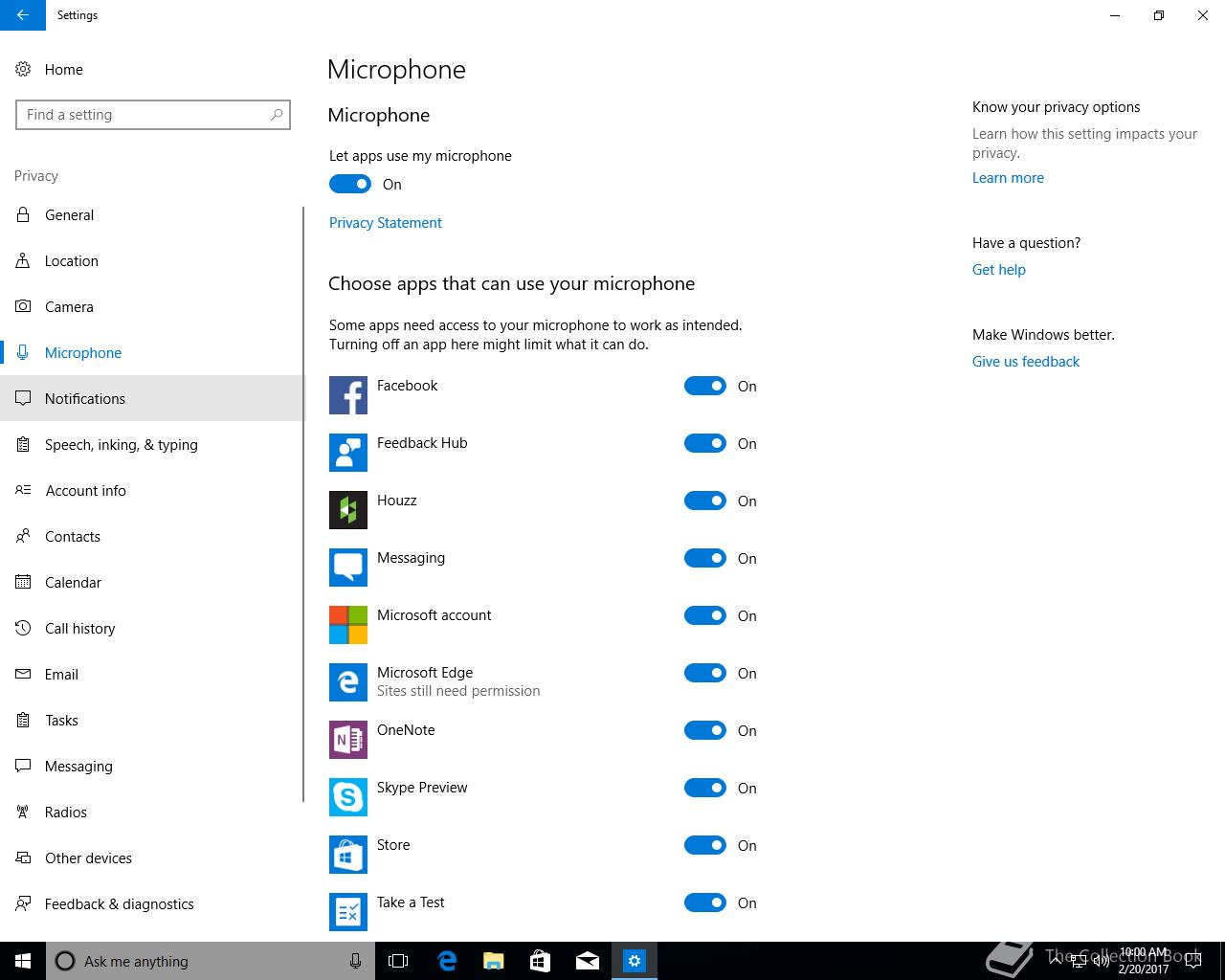Open Contacts privacy settings

[x=151, y=536]
